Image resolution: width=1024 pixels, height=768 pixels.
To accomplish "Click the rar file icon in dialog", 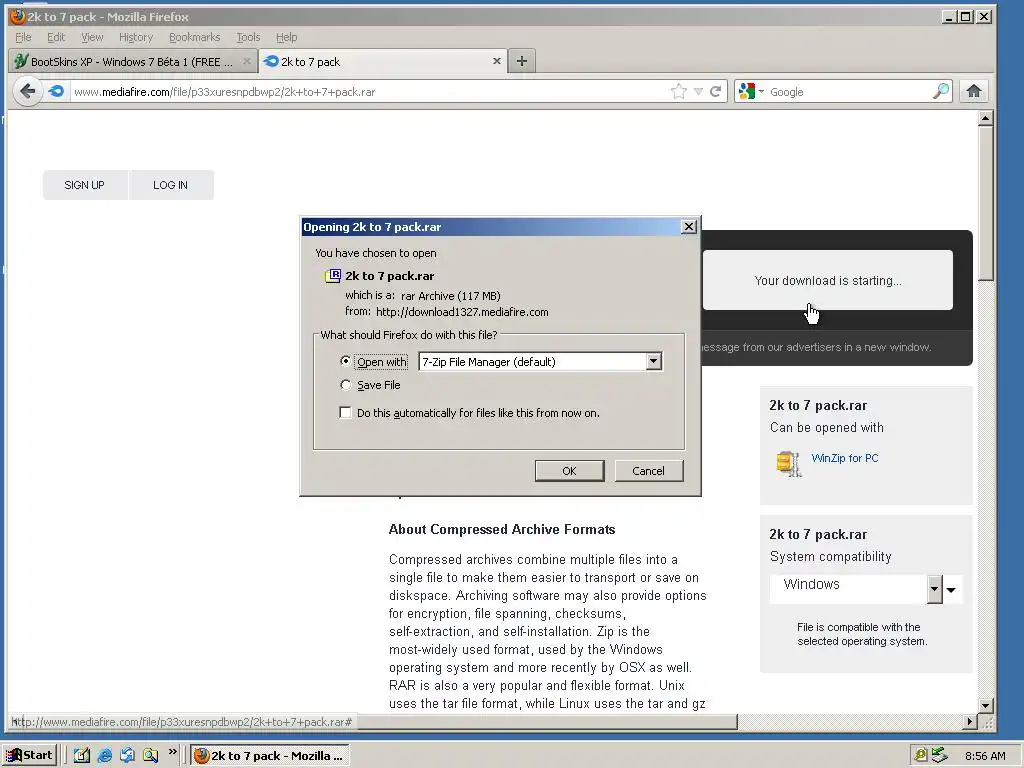I will (x=333, y=276).
